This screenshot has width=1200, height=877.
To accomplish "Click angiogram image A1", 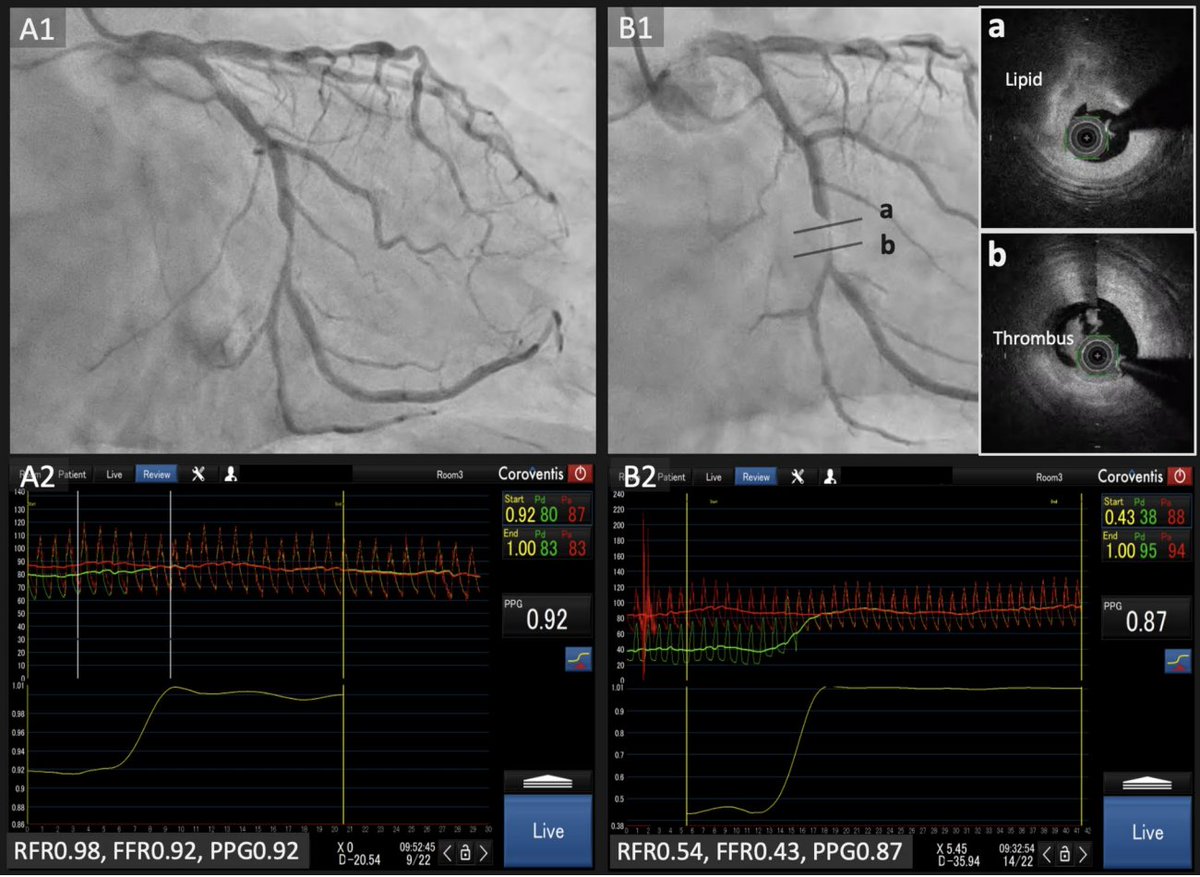I will point(301,230).
